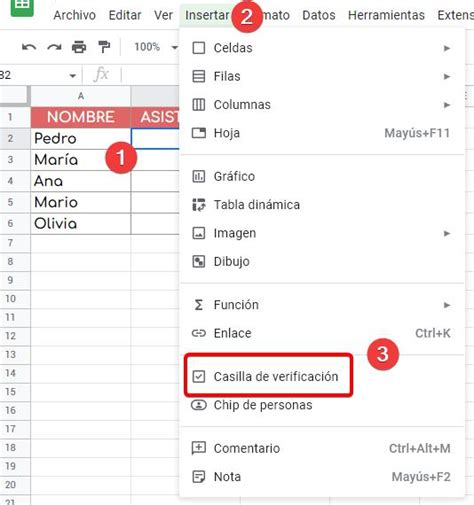This screenshot has width=474, height=505.
Task: Click the print icon
Action: (x=79, y=47)
